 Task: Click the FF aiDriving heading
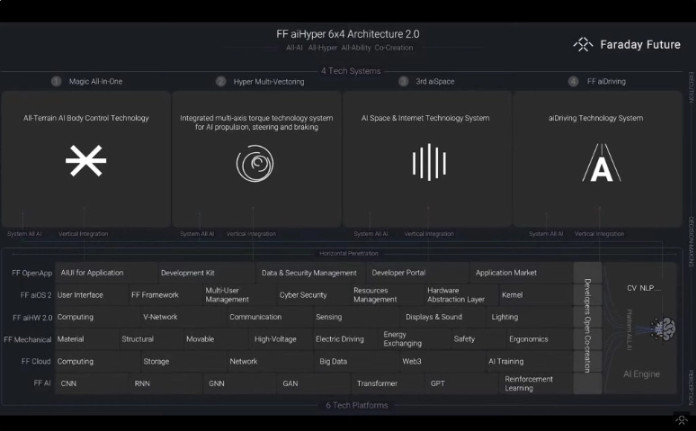coord(606,82)
